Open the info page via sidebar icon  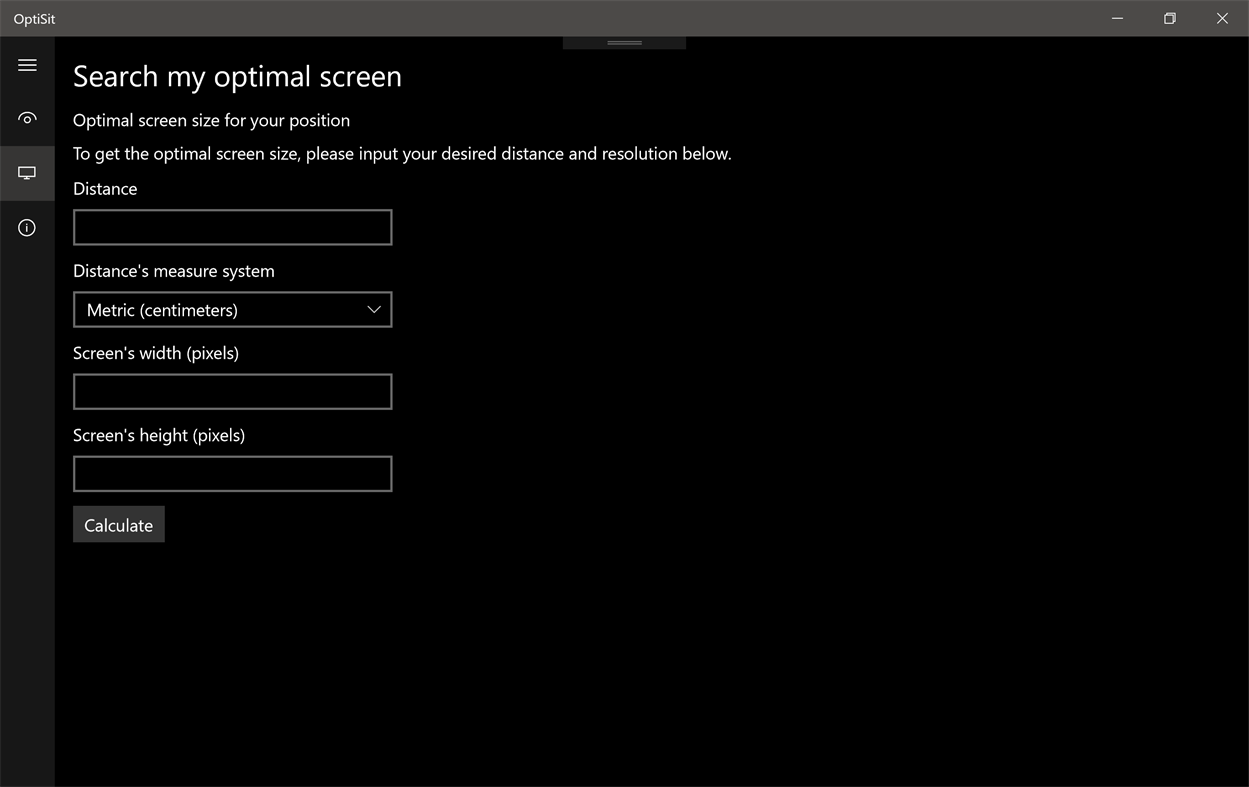(27, 227)
